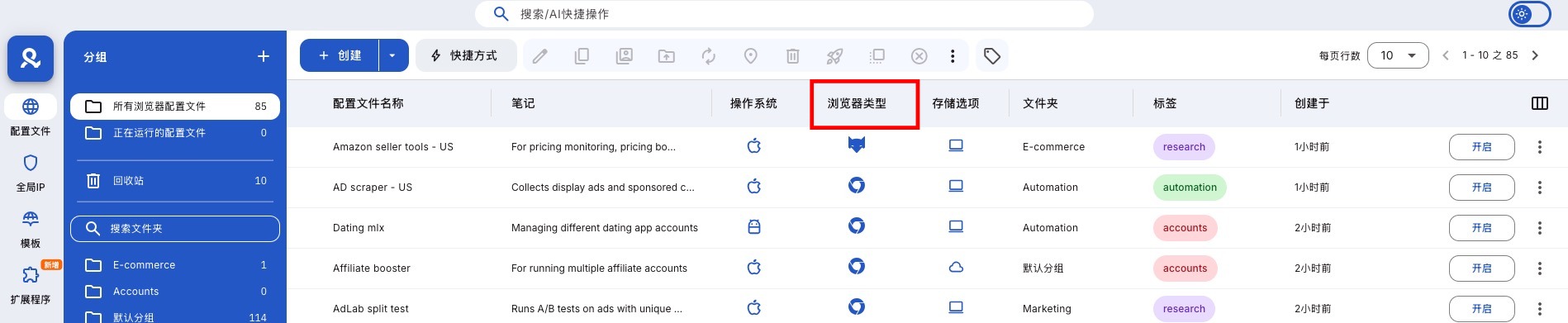The width and height of the screenshot is (1568, 323).
Task: Expand the 创建 button dropdown arrow
Action: [x=392, y=55]
